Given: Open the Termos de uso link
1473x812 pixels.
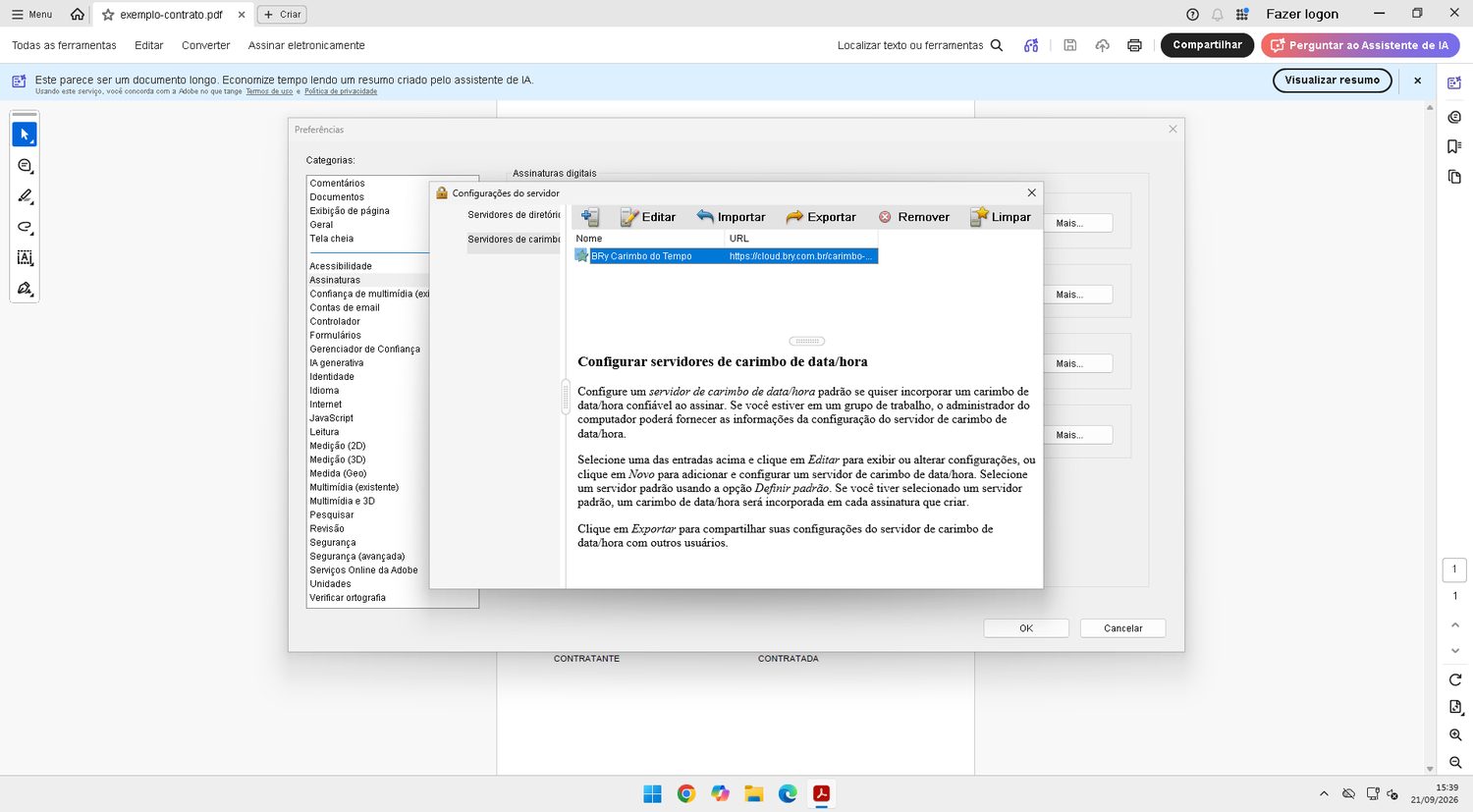Looking at the screenshot, I should [x=269, y=91].
